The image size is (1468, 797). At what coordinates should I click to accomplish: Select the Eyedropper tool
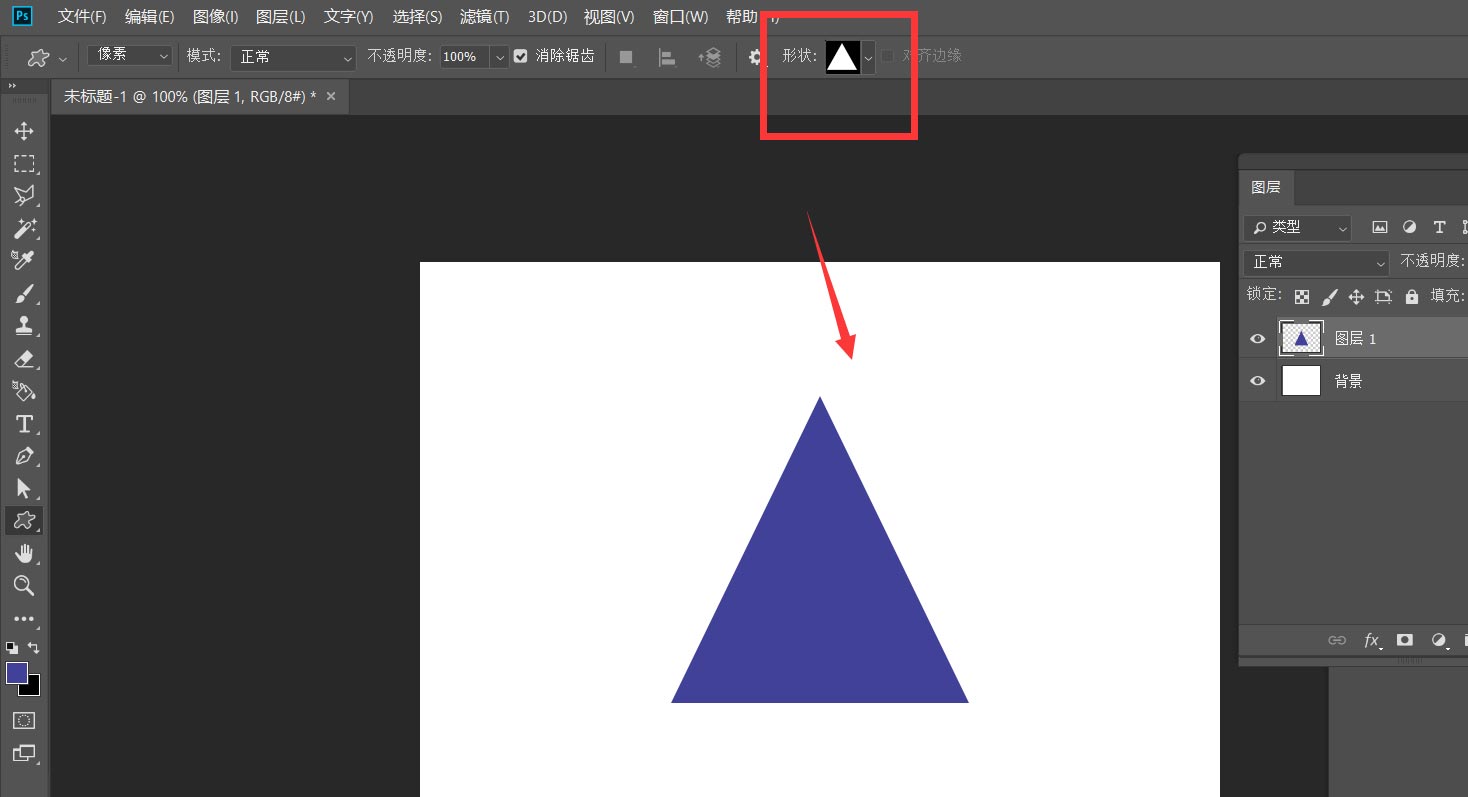pos(24,260)
